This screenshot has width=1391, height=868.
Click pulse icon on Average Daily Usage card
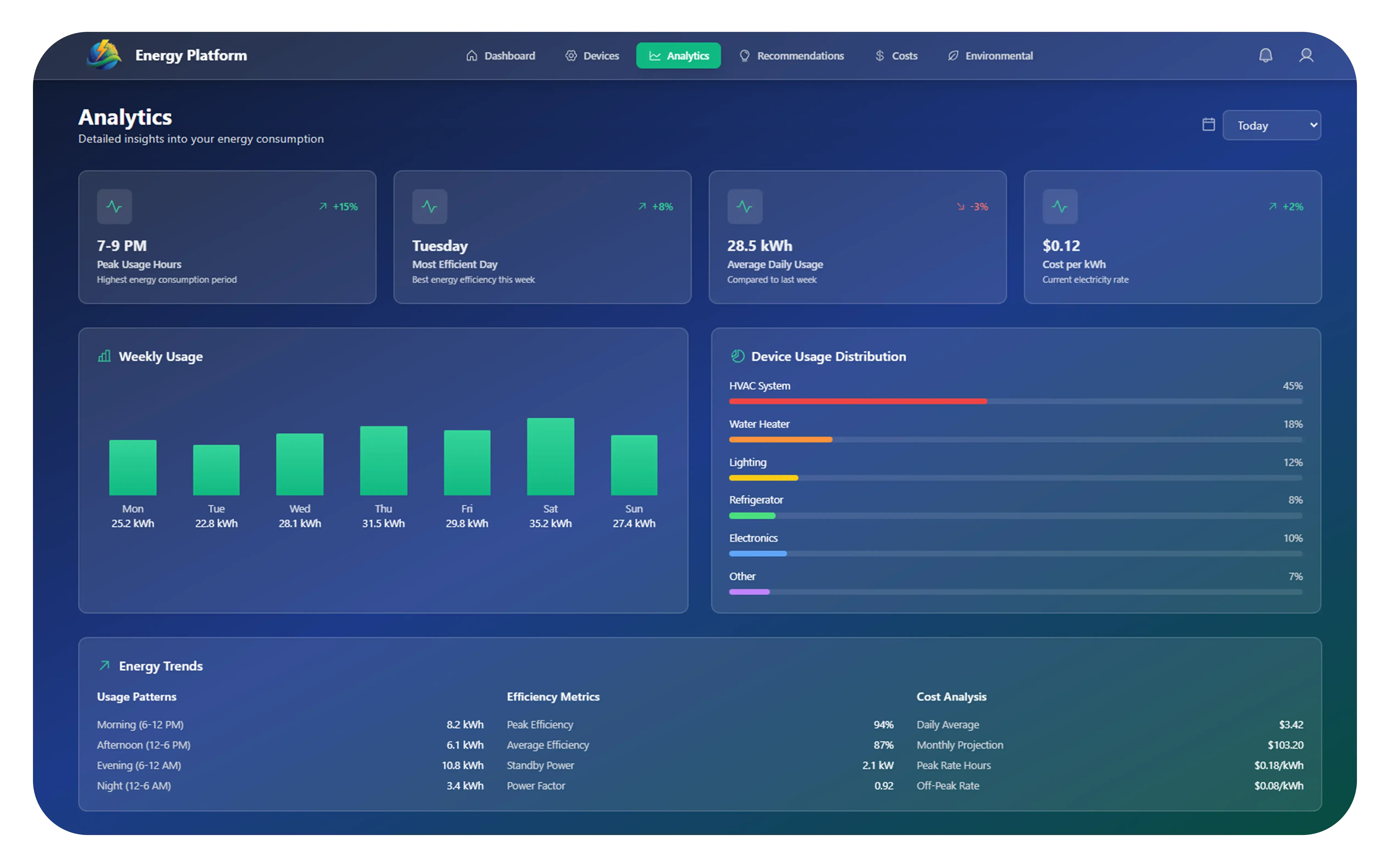click(745, 207)
